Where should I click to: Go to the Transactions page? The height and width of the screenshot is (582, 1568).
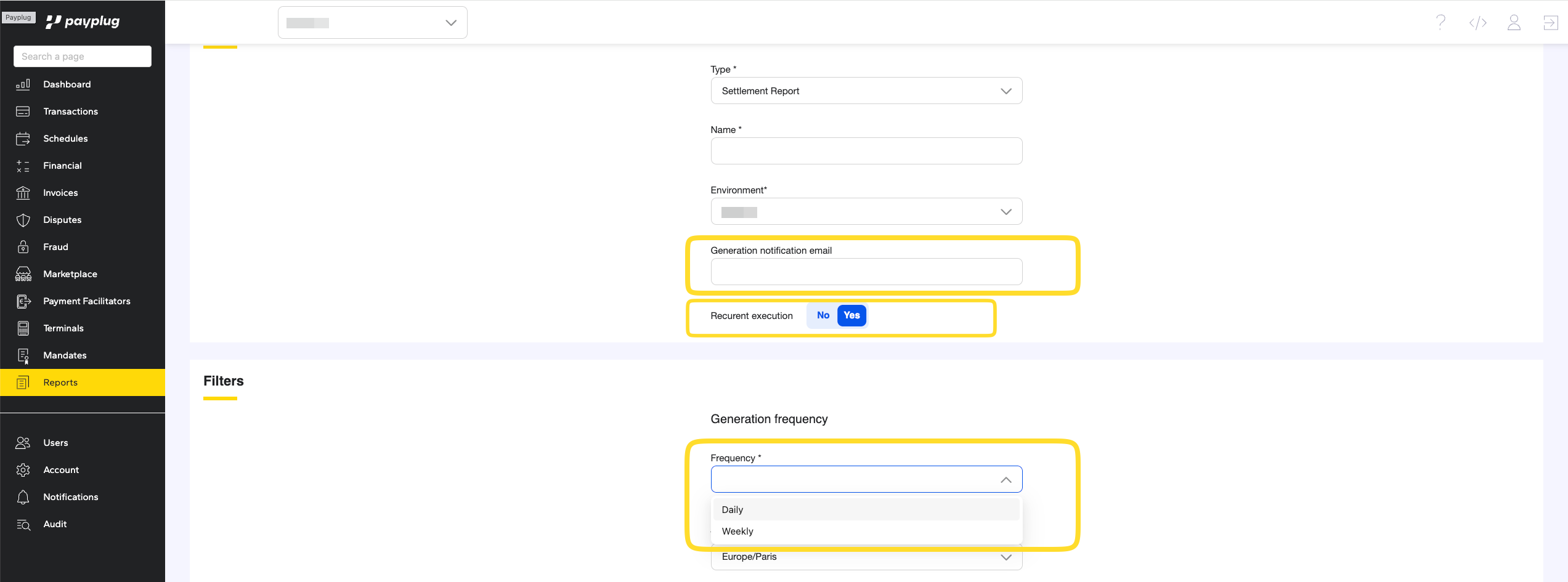tap(70, 111)
